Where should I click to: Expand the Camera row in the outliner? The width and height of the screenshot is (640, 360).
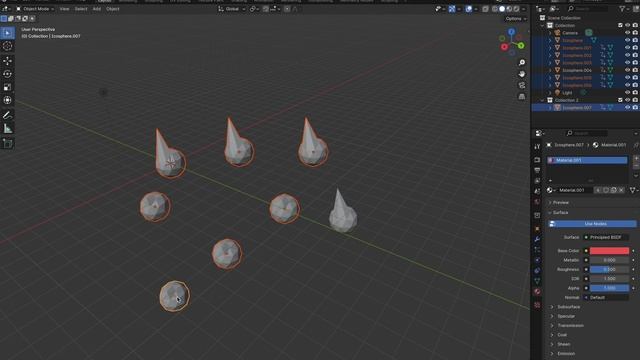click(x=550, y=33)
